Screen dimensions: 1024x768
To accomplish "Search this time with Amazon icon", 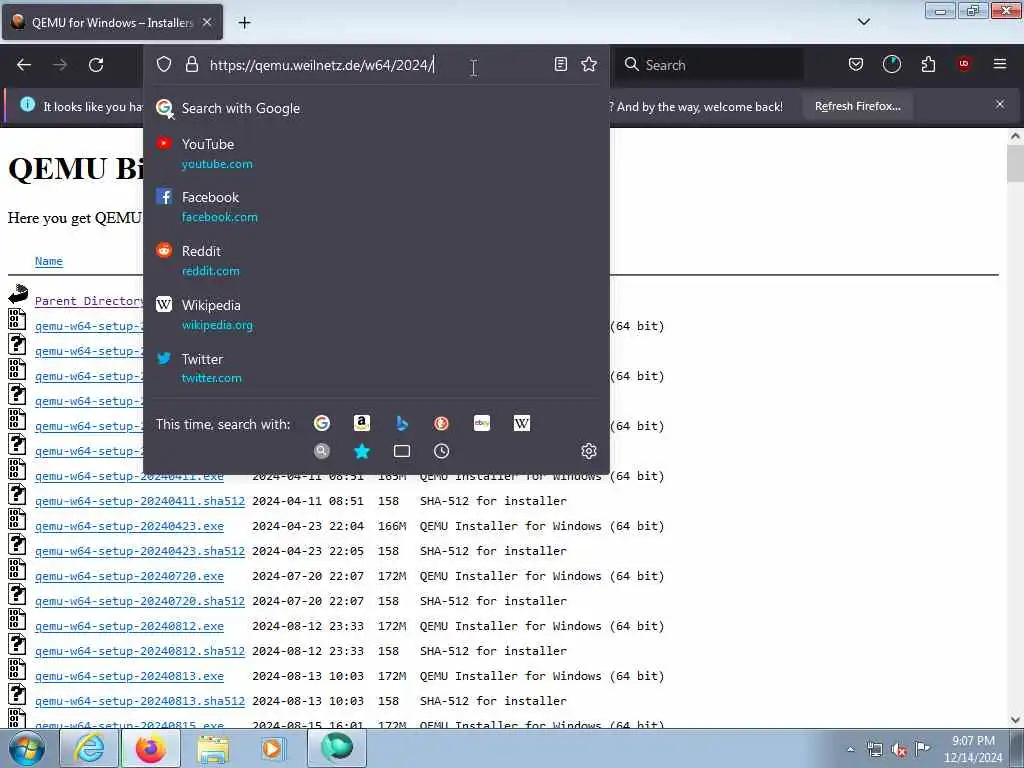I will 362,423.
